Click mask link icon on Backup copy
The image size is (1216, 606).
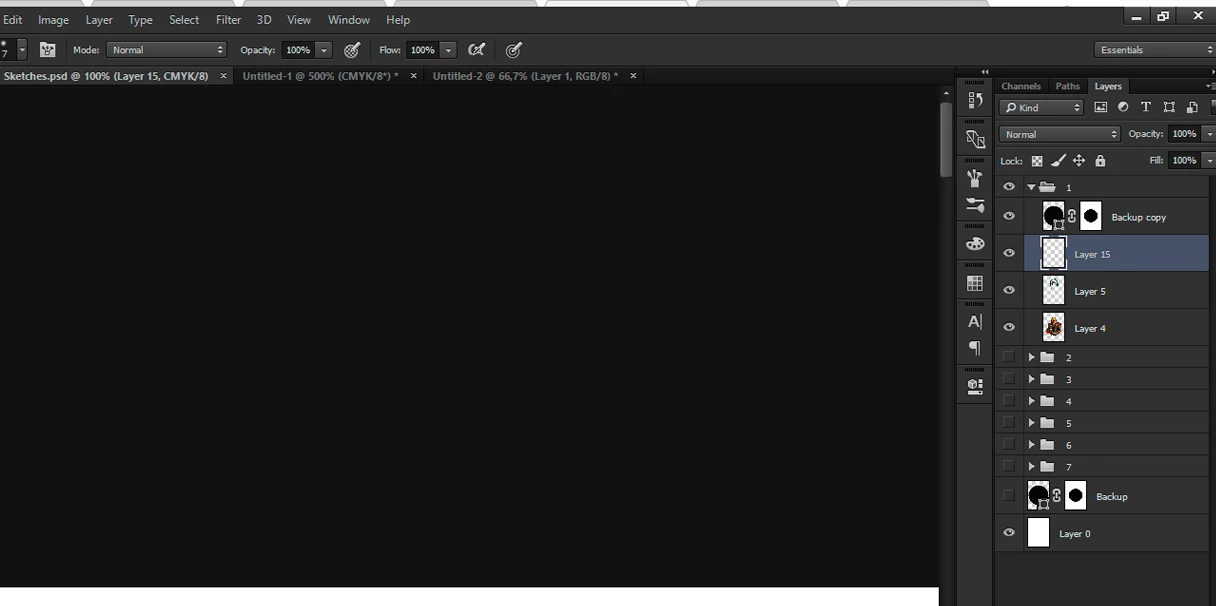tap(1072, 216)
